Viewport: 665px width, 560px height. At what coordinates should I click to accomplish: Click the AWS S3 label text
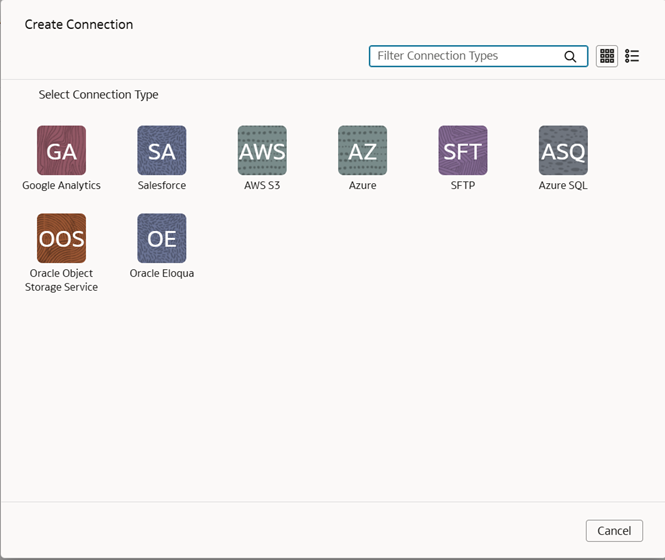(262, 185)
